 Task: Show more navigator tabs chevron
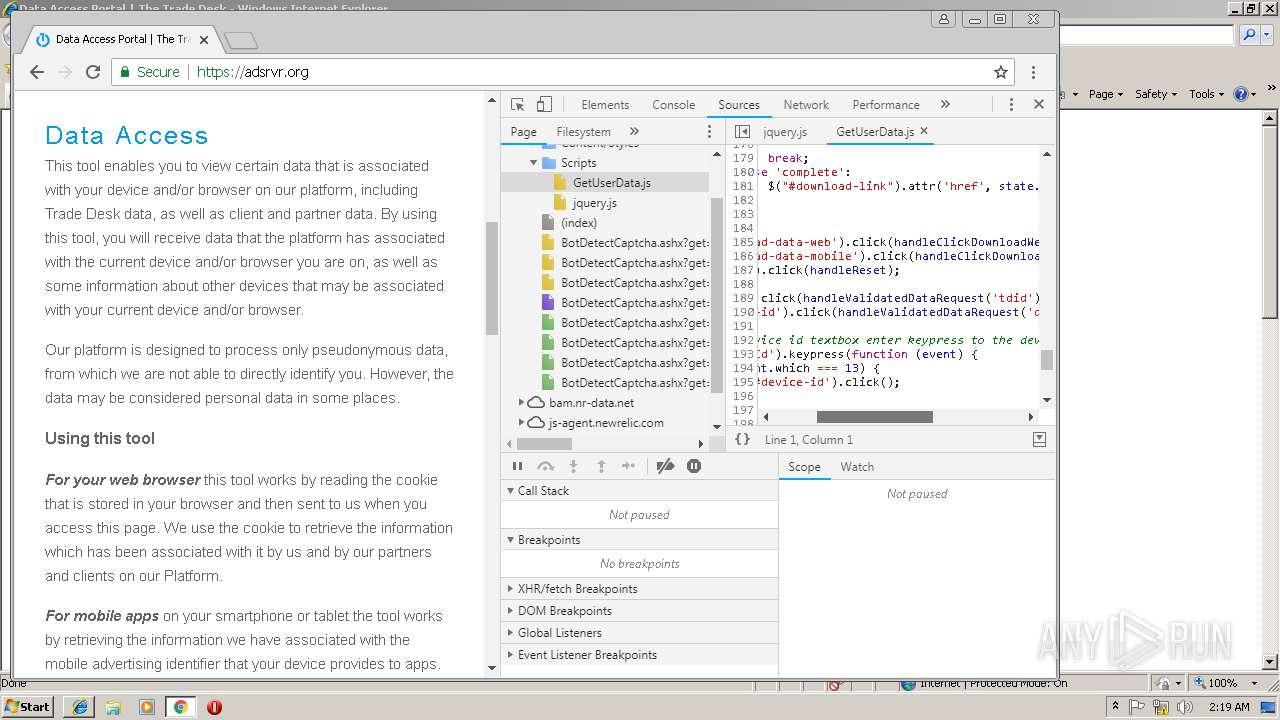(x=634, y=131)
